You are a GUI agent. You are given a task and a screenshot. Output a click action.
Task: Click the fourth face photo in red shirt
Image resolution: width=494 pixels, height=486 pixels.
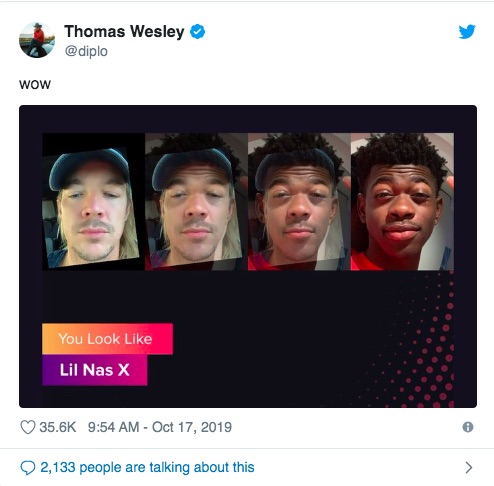point(402,201)
